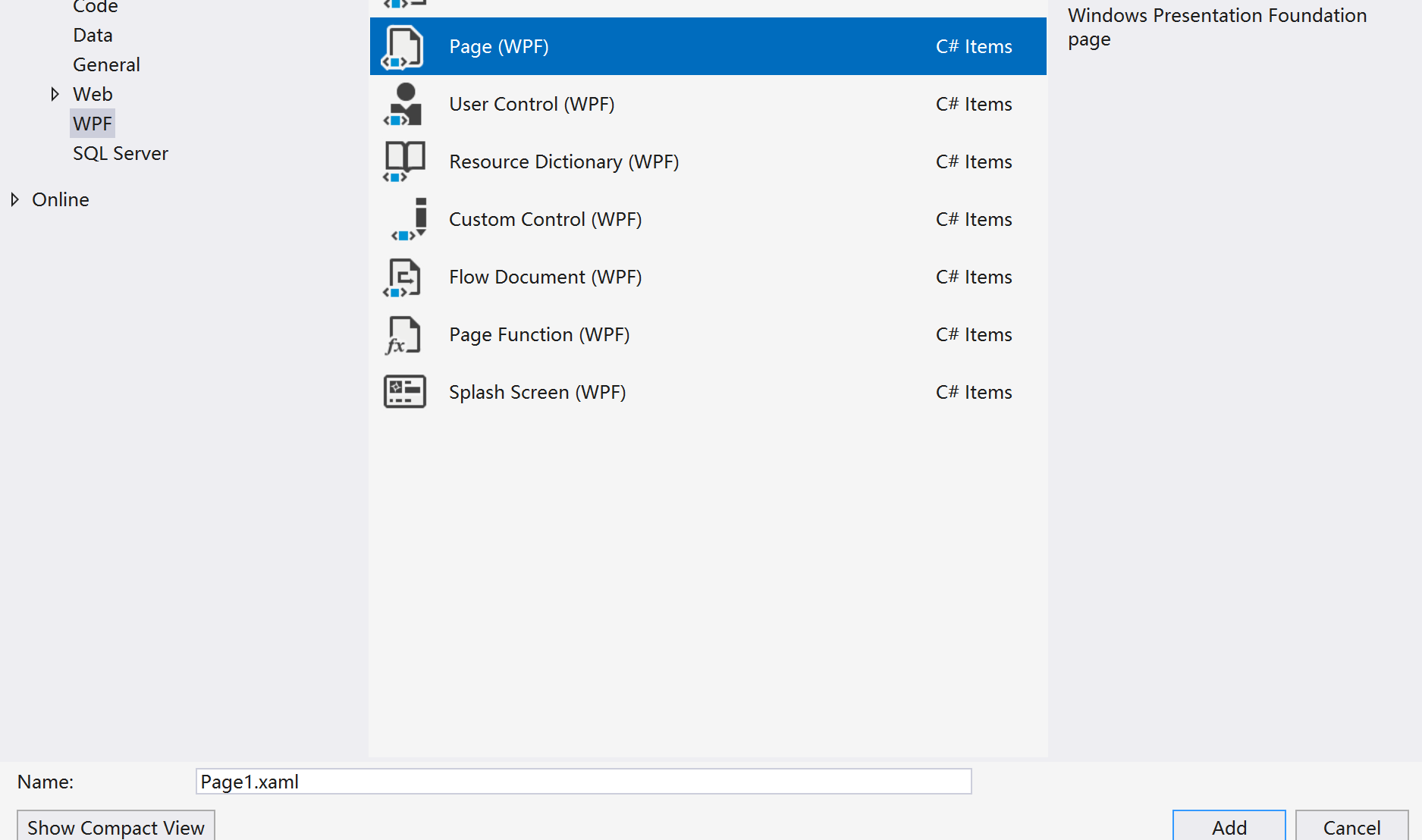The height and width of the screenshot is (840, 1422).
Task: Click the Name field containing Page1.xaml
Action: 583,782
